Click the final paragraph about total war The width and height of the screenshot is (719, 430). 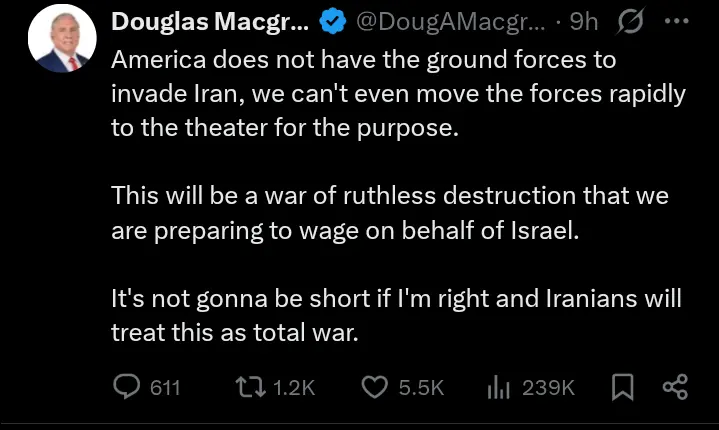click(395, 315)
